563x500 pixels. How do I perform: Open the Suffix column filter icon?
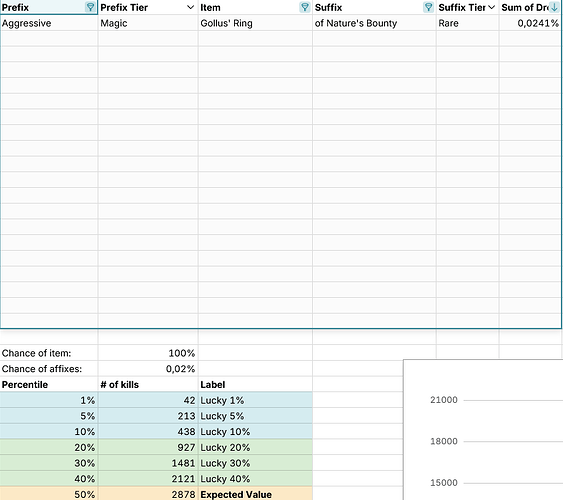click(x=428, y=7)
